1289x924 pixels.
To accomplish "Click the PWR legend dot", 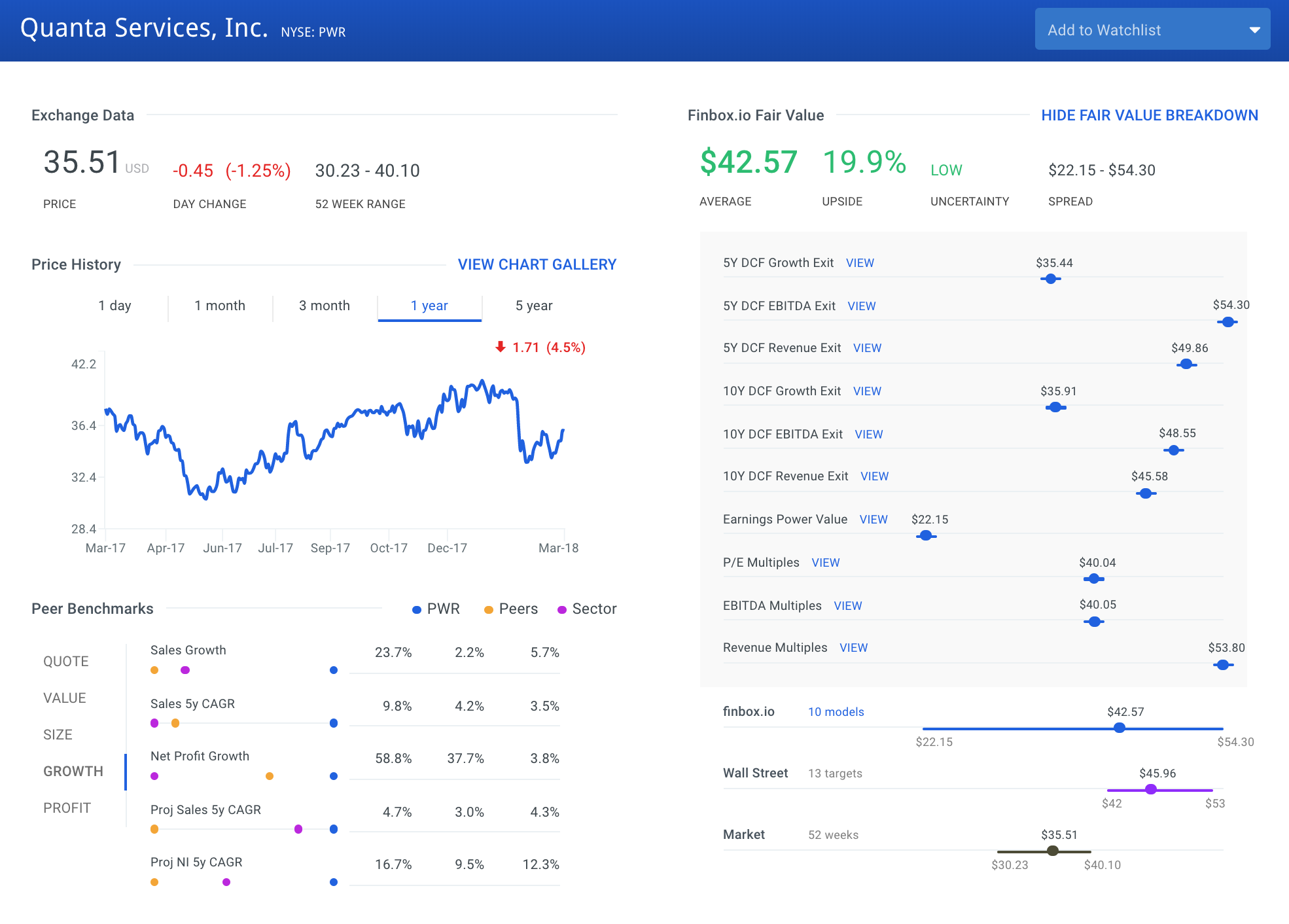I will point(417,610).
